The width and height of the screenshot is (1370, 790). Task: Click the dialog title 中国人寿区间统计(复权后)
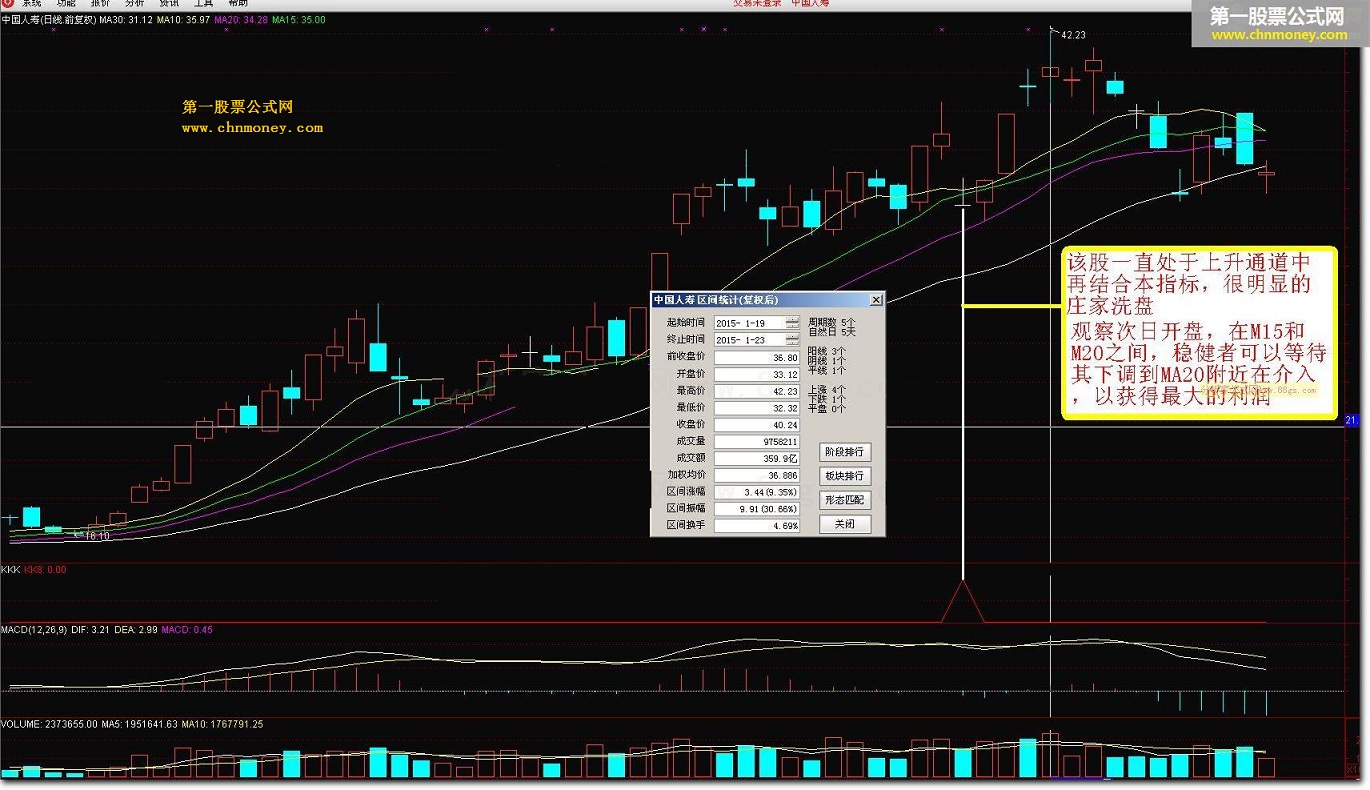pos(717,299)
